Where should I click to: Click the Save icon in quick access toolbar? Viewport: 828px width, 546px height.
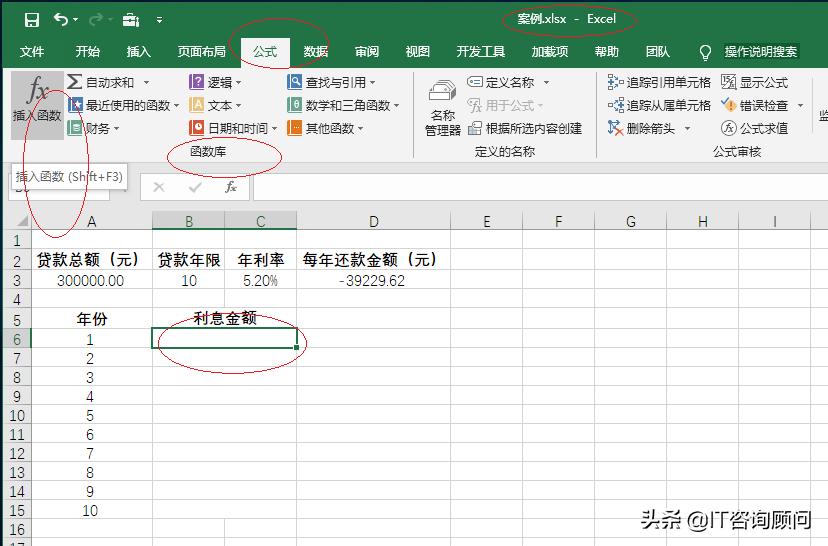(32, 20)
